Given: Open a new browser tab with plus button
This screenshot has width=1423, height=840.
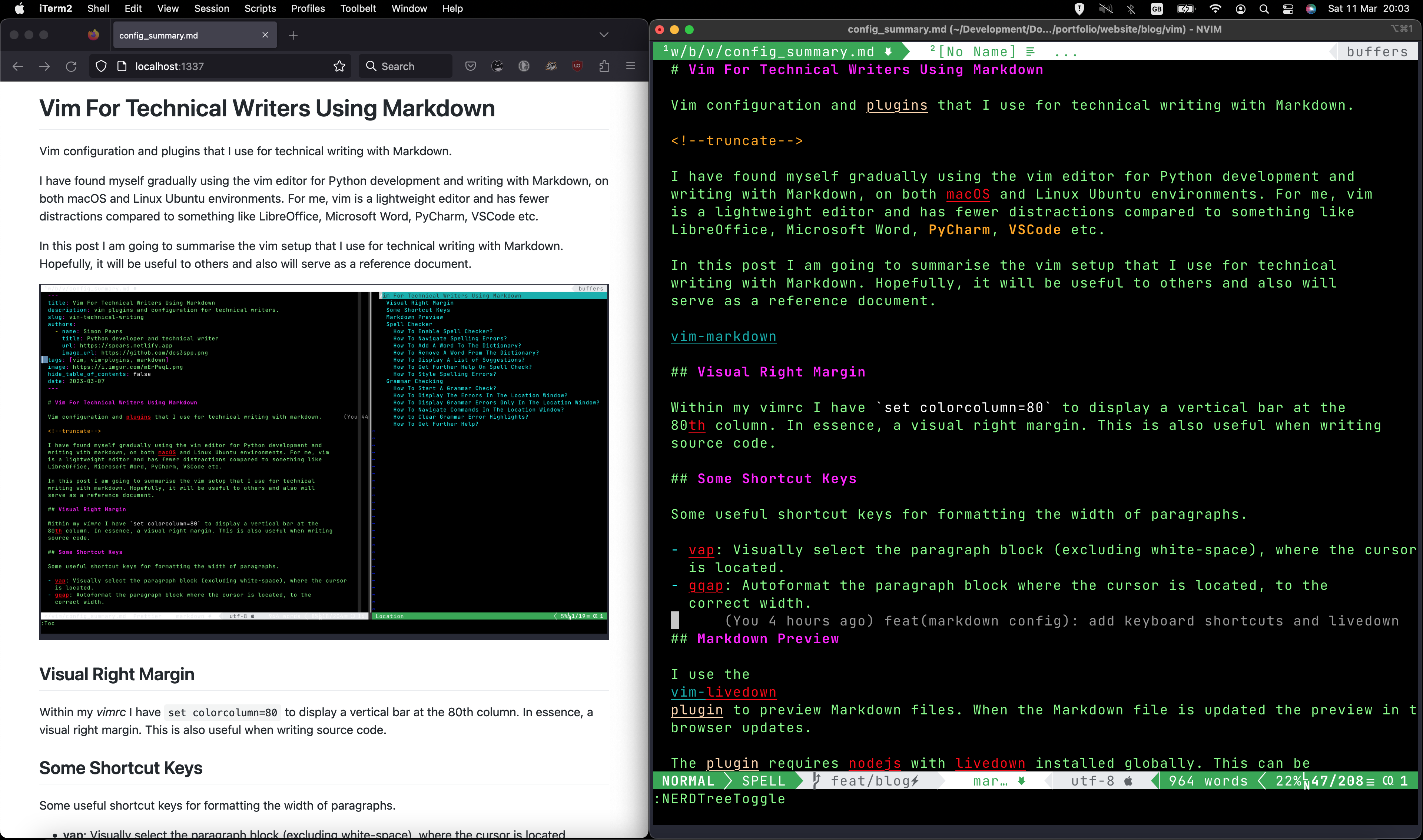Looking at the screenshot, I should click(x=293, y=35).
